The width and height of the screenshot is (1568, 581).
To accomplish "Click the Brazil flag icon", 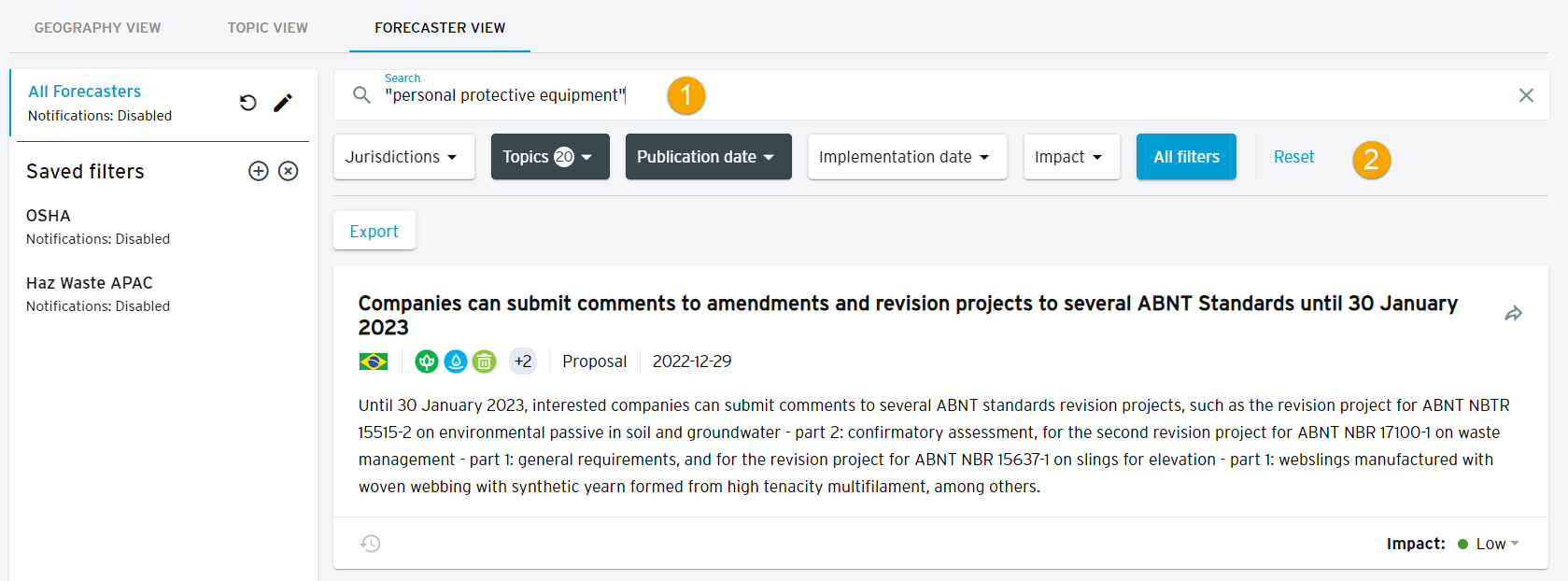I will 374,361.
